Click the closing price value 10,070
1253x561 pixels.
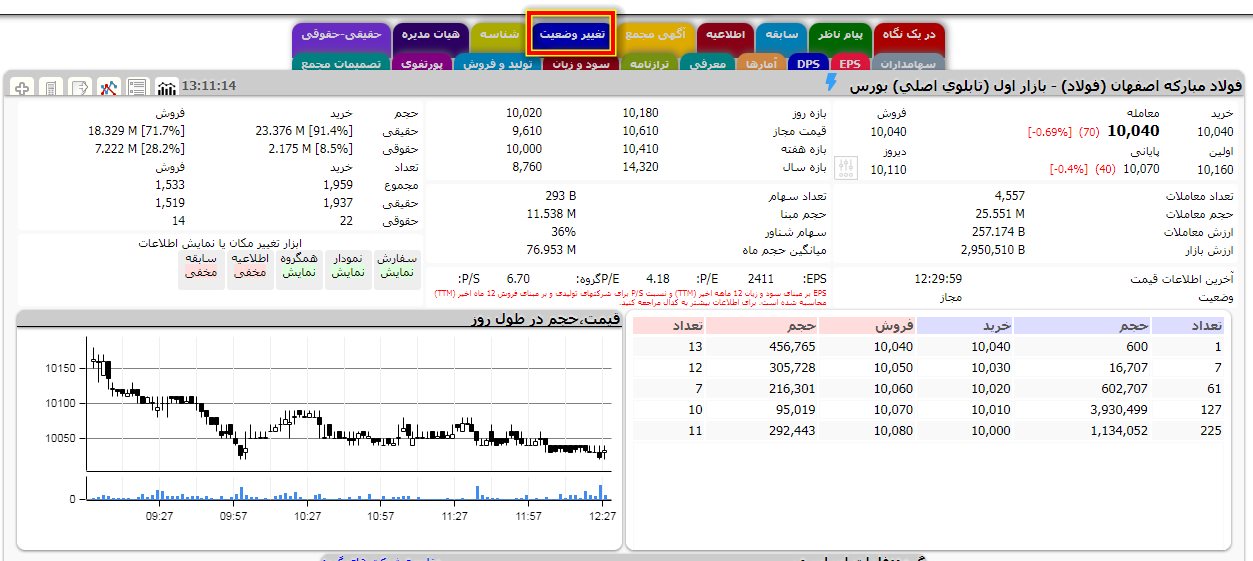[x=1142, y=169]
